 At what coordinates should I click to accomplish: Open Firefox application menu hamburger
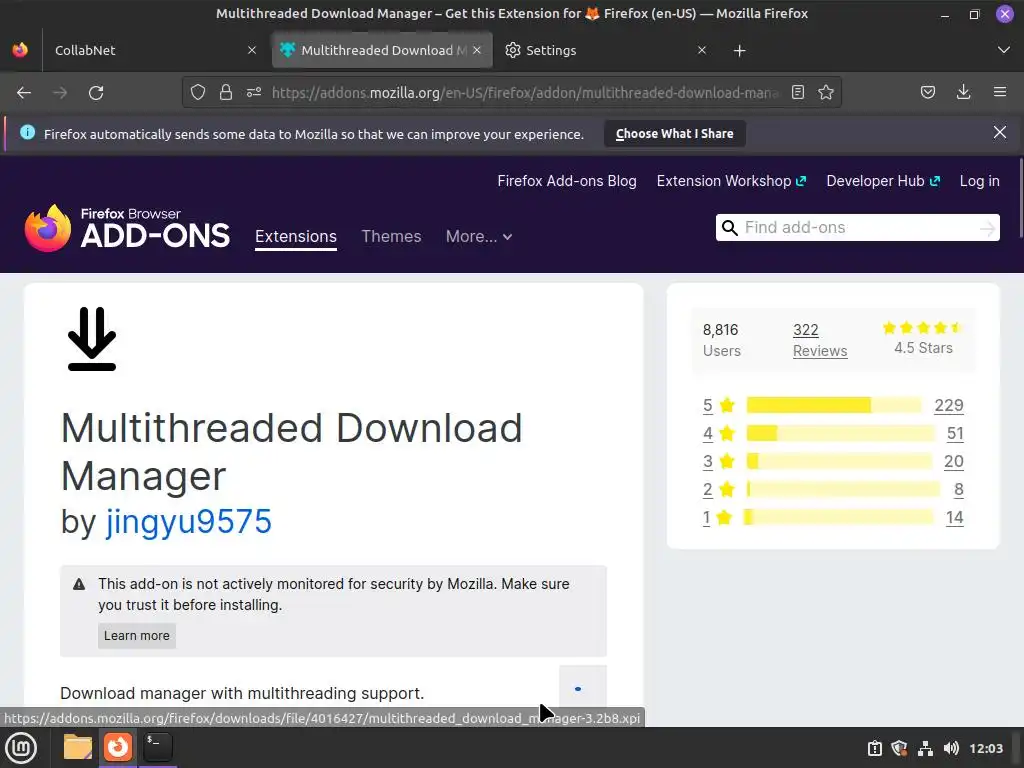tap(1000, 92)
